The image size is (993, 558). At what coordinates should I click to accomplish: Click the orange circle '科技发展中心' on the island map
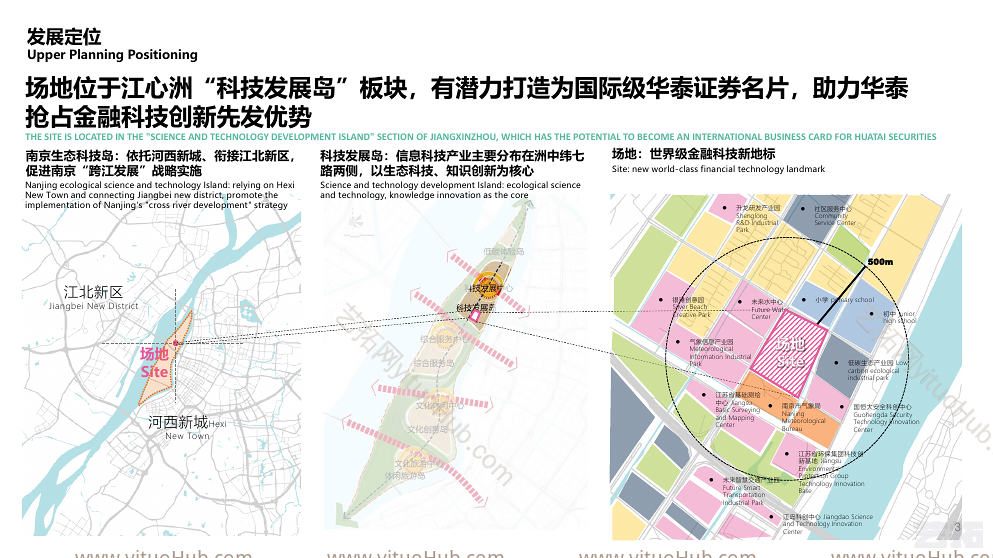pyautogui.click(x=488, y=286)
